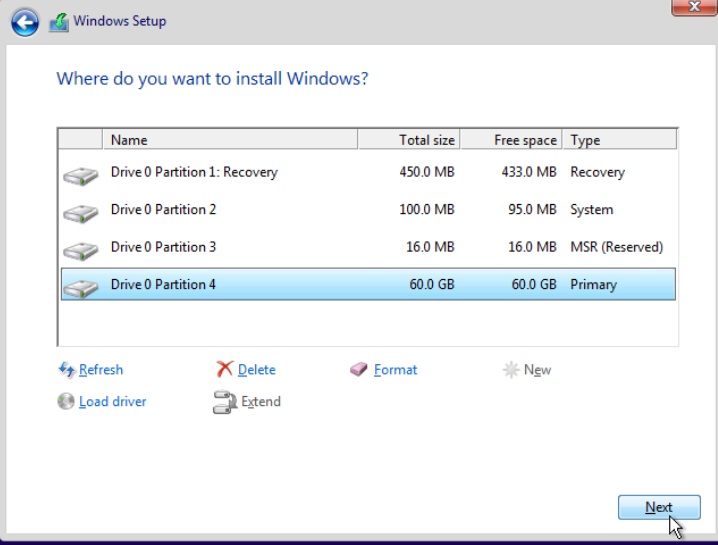Image resolution: width=718 pixels, height=545 pixels.
Task: Click the 60.0 GB free space cell
Action: tap(534, 284)
